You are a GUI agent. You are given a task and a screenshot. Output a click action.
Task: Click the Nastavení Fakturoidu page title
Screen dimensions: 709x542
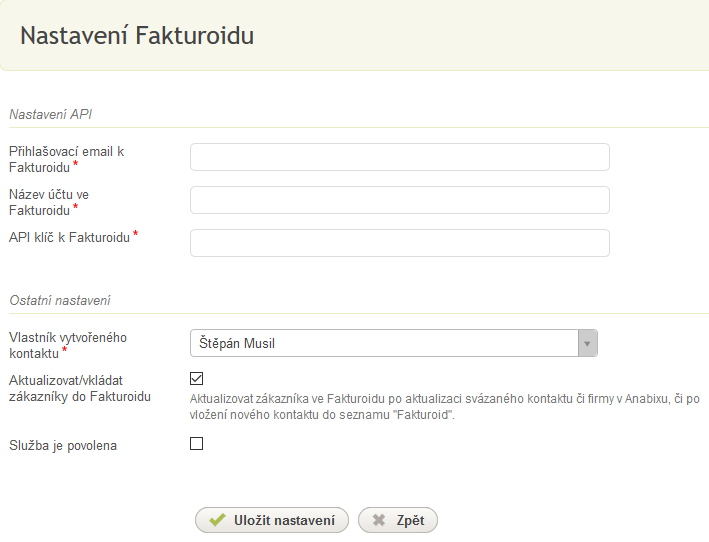click(x=137, y=35)
